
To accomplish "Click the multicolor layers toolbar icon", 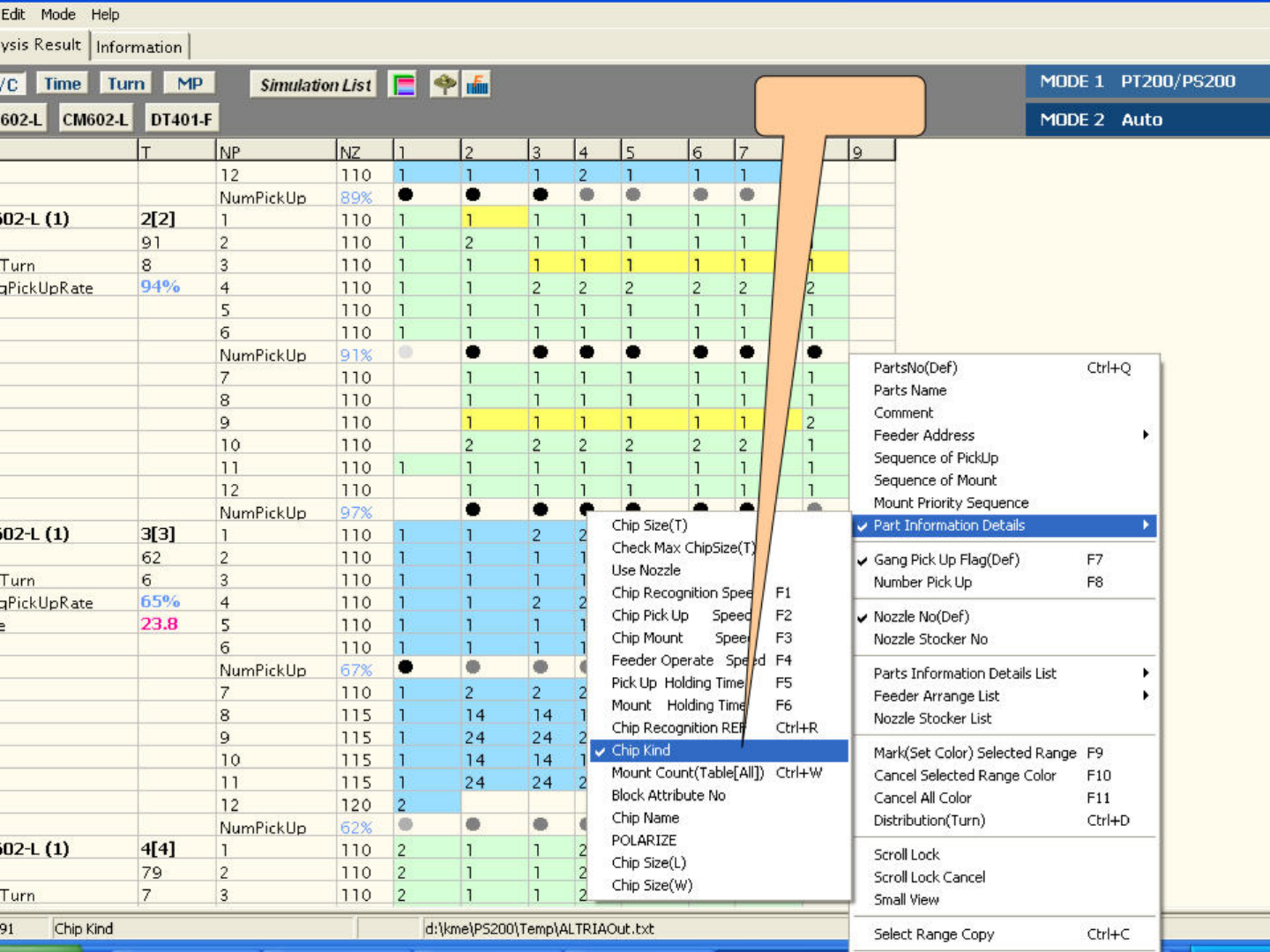I will click(x=403, y=85).
